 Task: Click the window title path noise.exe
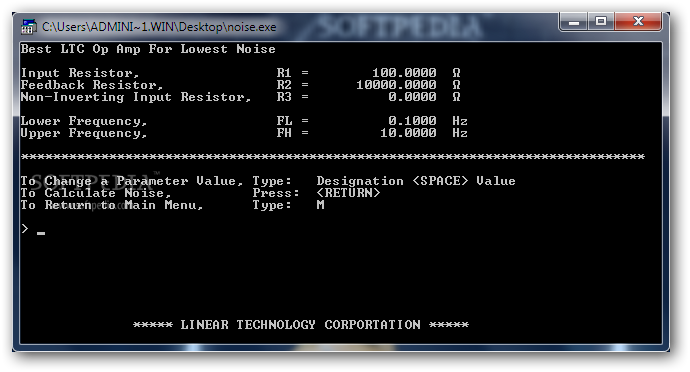pos(159,27)
